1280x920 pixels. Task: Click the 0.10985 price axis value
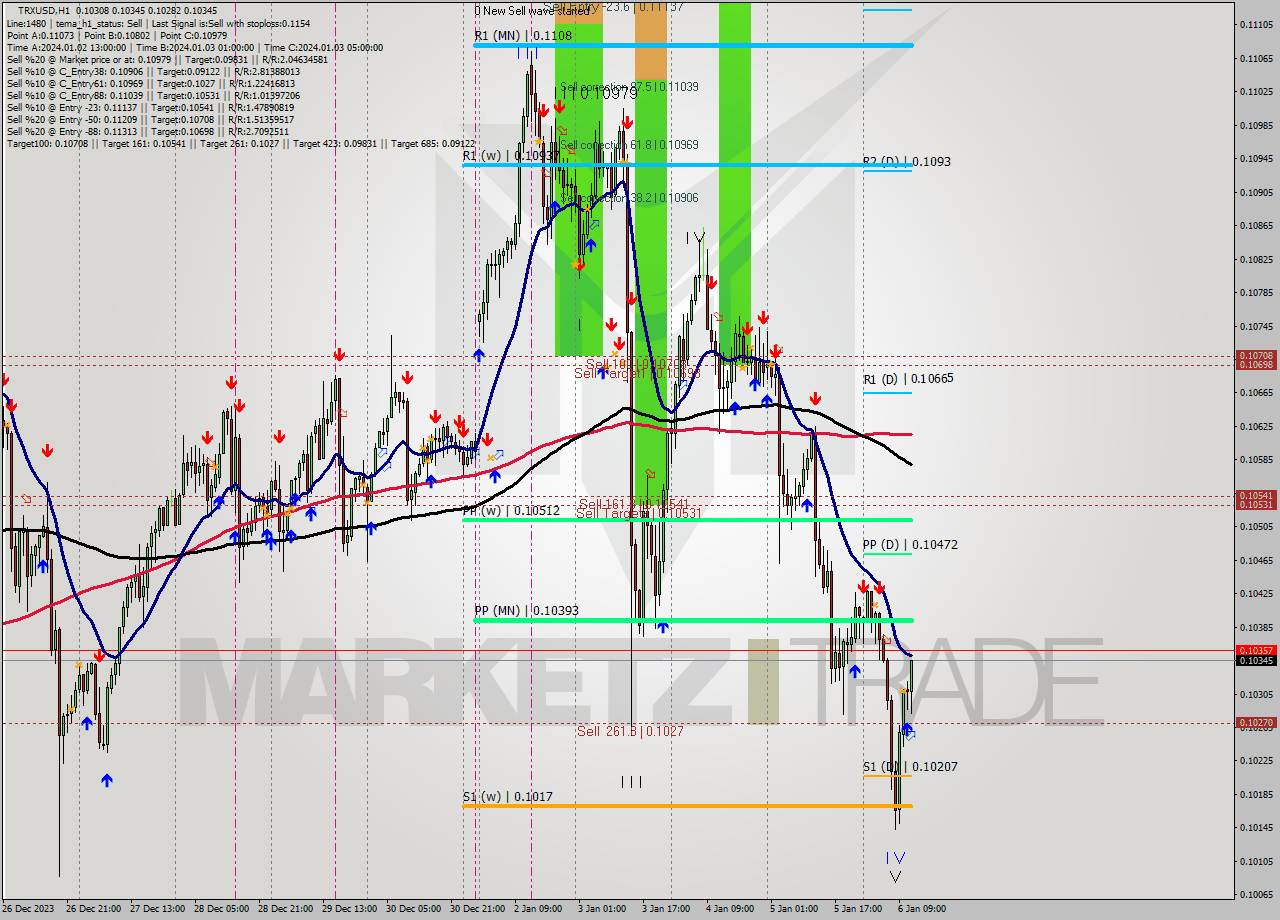1256,125
